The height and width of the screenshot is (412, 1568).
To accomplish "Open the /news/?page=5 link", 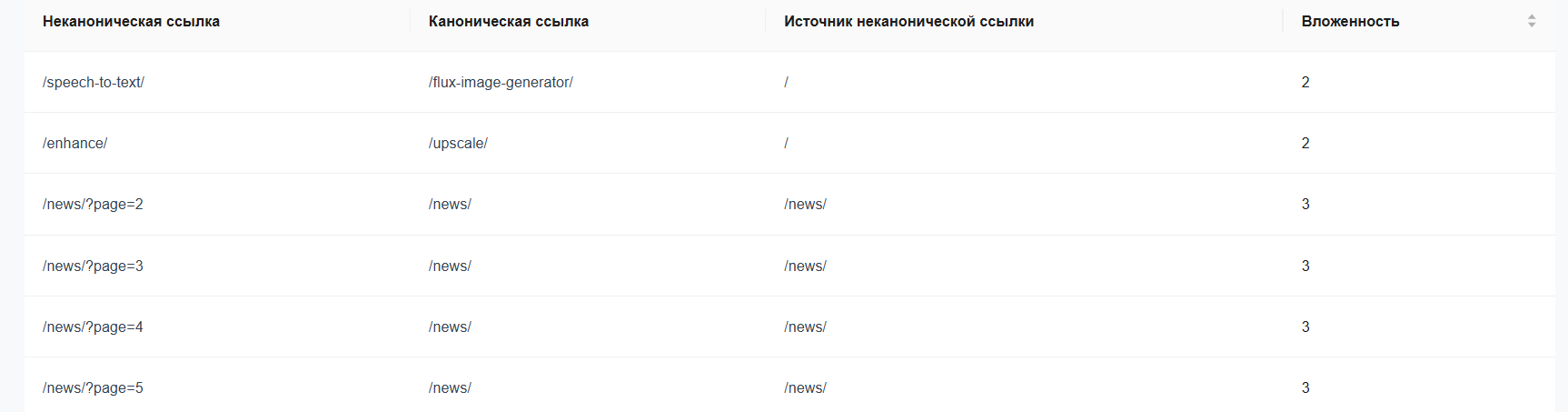I will click(x=93, y=387).
